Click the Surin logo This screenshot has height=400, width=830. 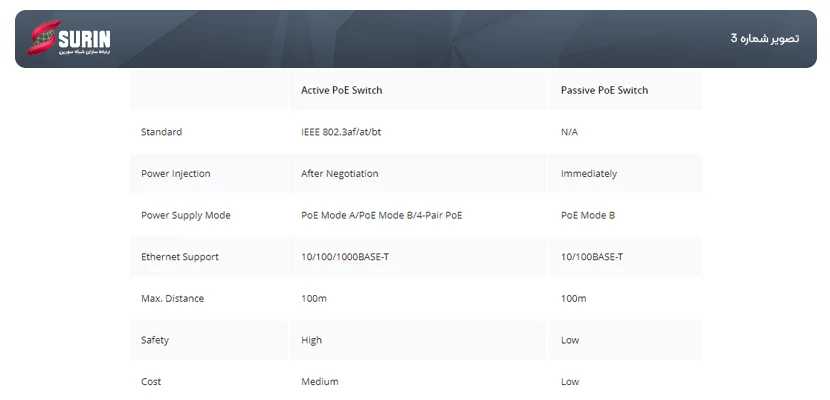coord(69,38)
